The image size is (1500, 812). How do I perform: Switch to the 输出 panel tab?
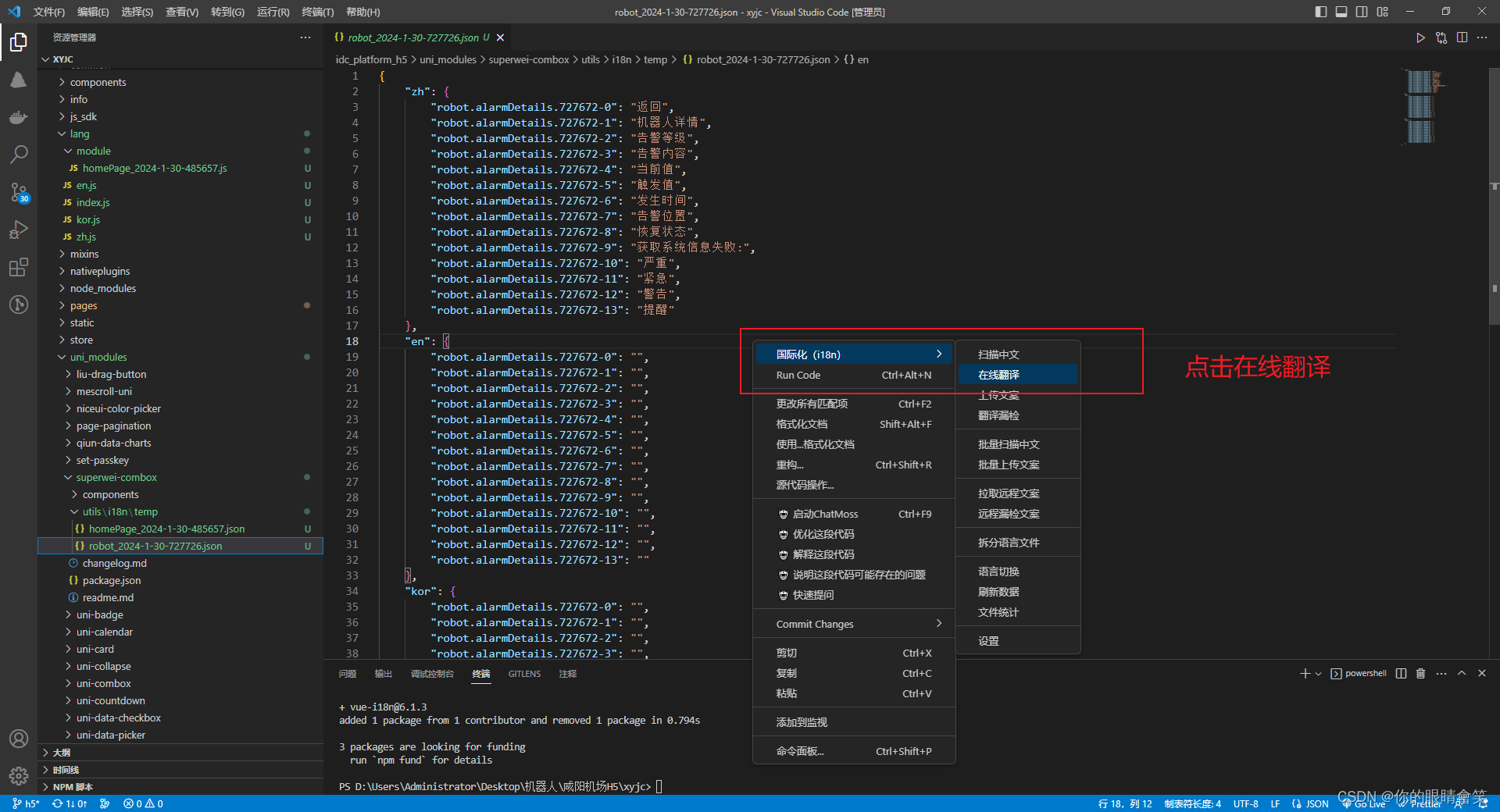pos(384,674)
